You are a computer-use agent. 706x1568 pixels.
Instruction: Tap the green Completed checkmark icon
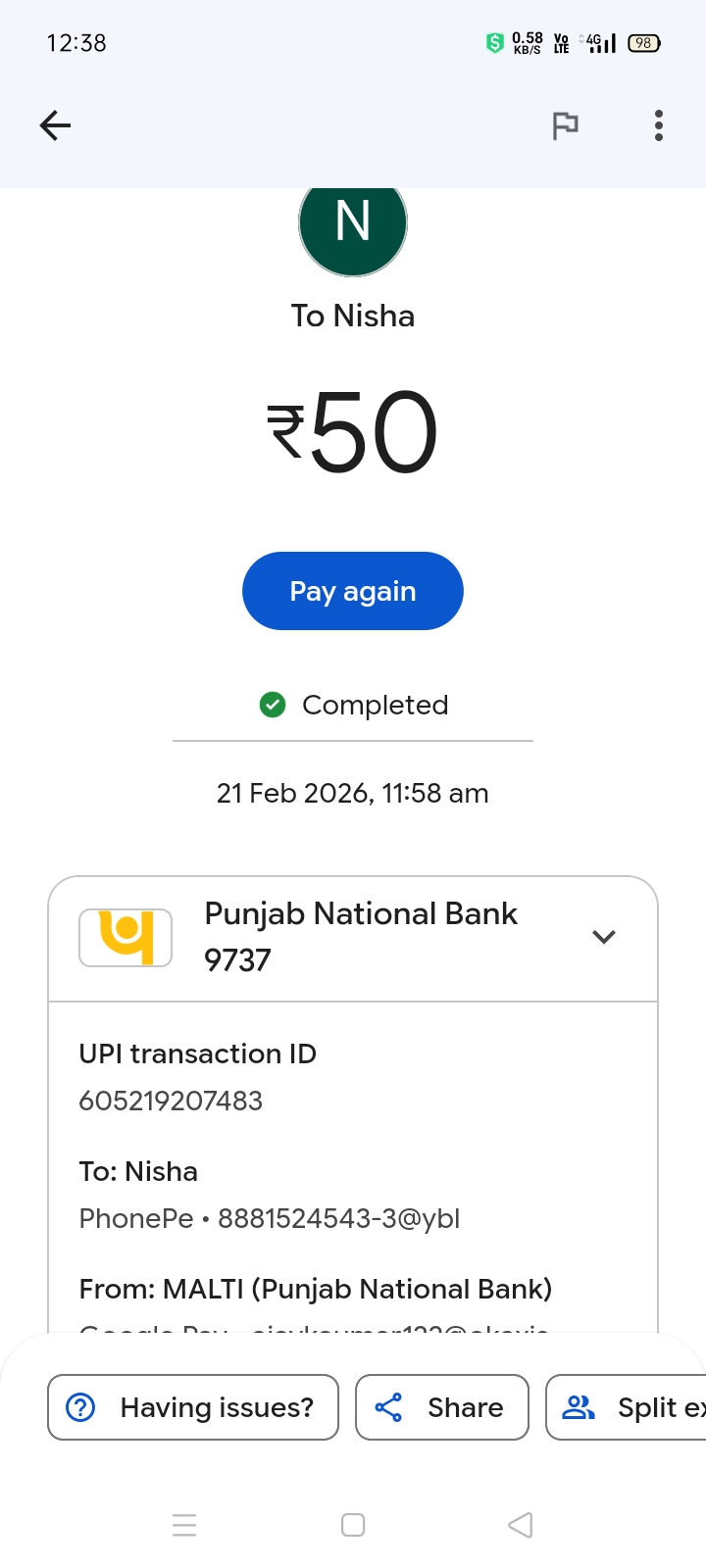pos(273,705)
